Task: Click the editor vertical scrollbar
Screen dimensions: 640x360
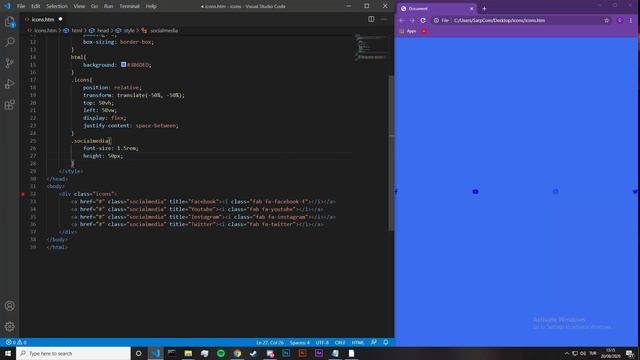Action: click(x=391, y=153)
